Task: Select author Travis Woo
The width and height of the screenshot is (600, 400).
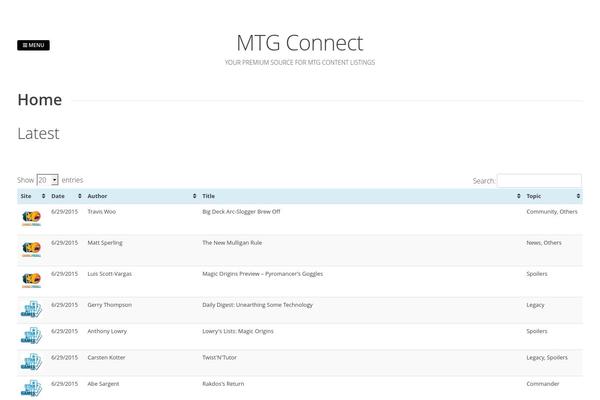Action: 101,212
